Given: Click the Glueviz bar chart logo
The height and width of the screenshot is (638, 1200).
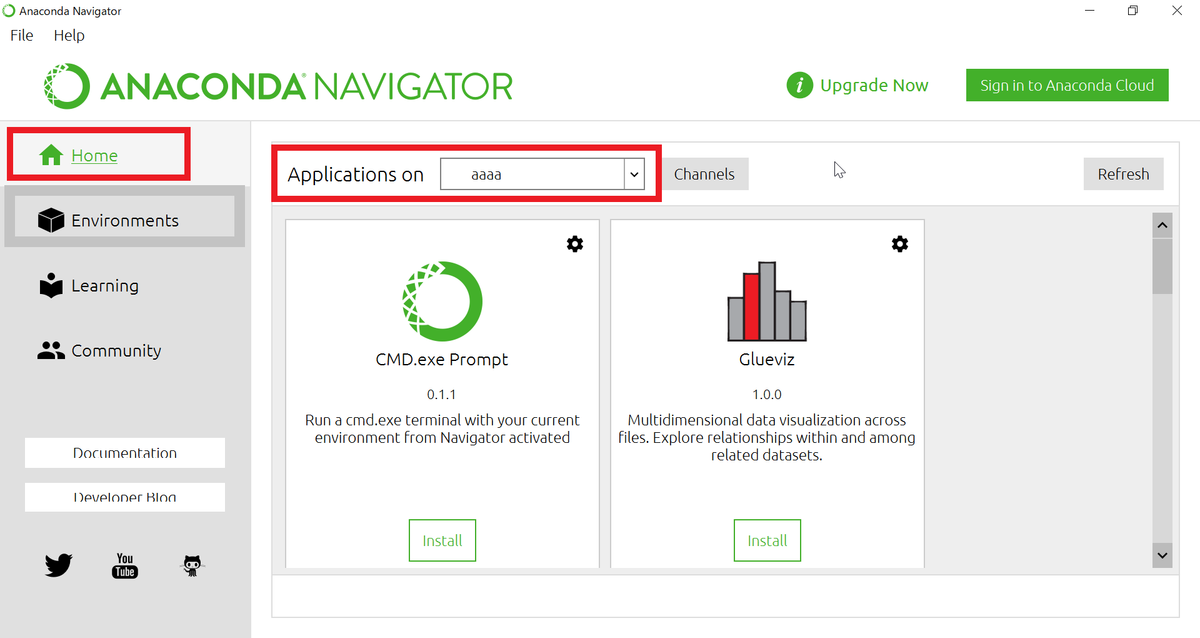Looking at the screenshot, I should (x=767, y=301).
